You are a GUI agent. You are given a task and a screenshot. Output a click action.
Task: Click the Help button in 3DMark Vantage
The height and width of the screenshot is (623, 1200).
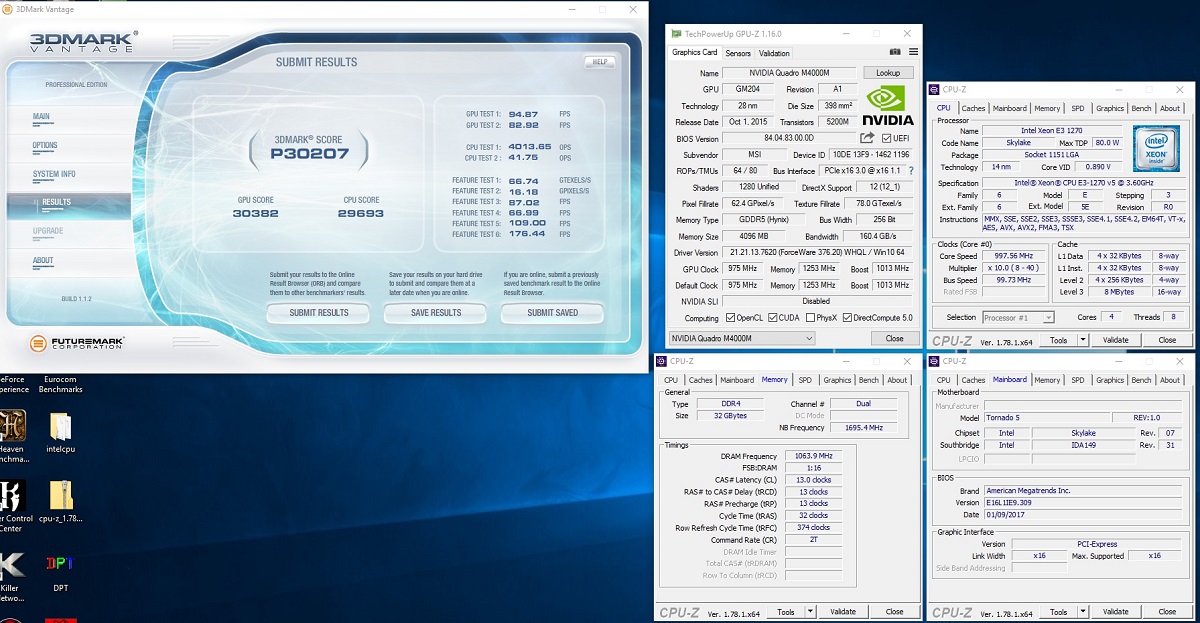coord(599,62)
